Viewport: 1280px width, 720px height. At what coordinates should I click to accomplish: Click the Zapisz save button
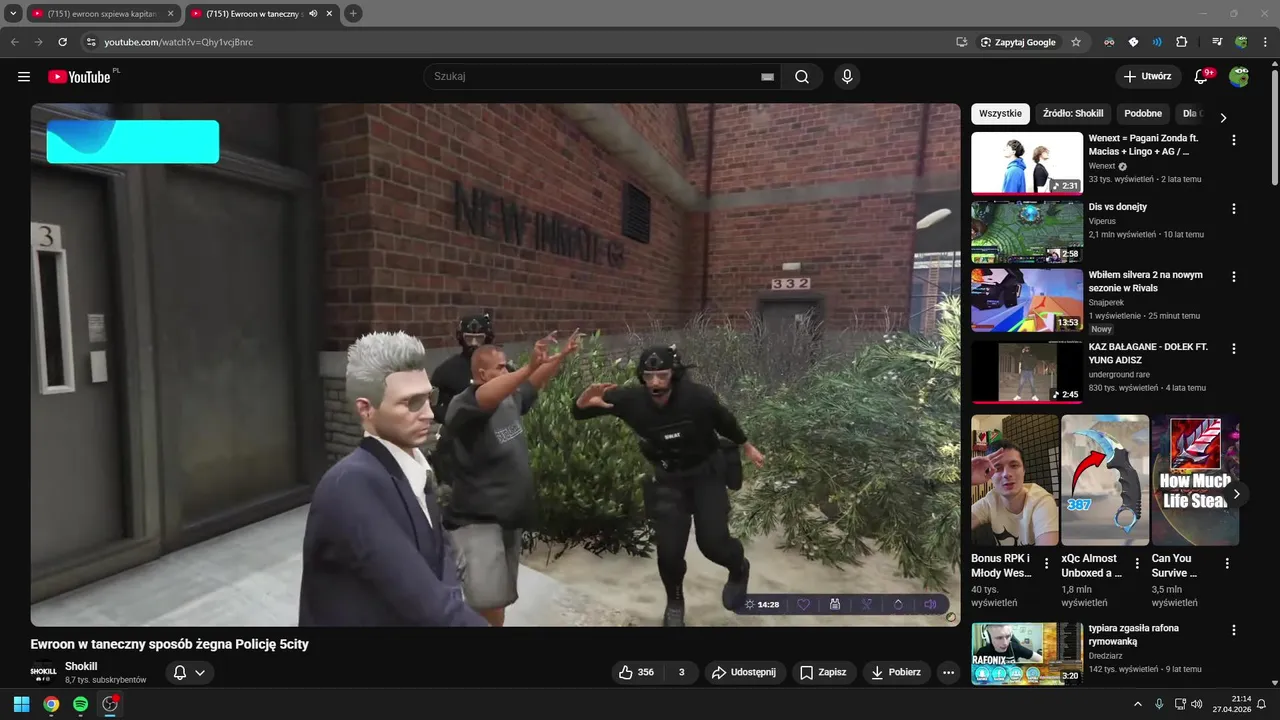click(823, 673)
